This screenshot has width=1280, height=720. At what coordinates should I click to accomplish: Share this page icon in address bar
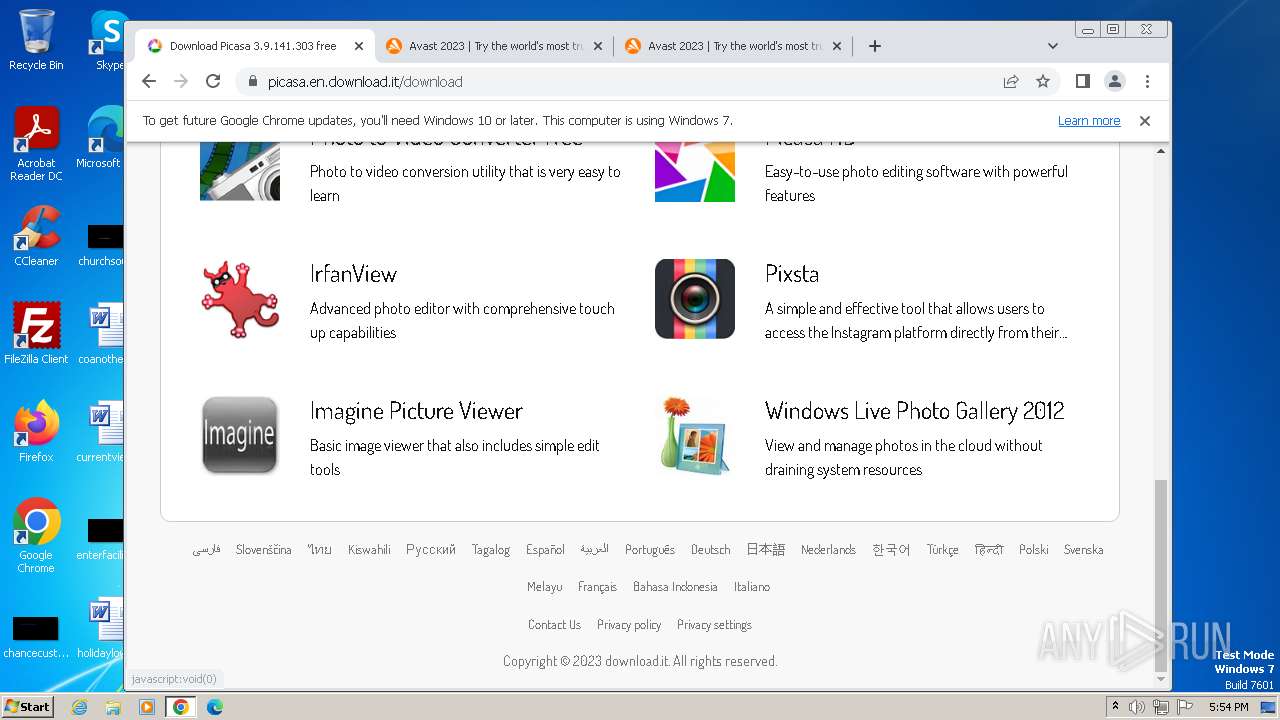[x=1011, y=81]
